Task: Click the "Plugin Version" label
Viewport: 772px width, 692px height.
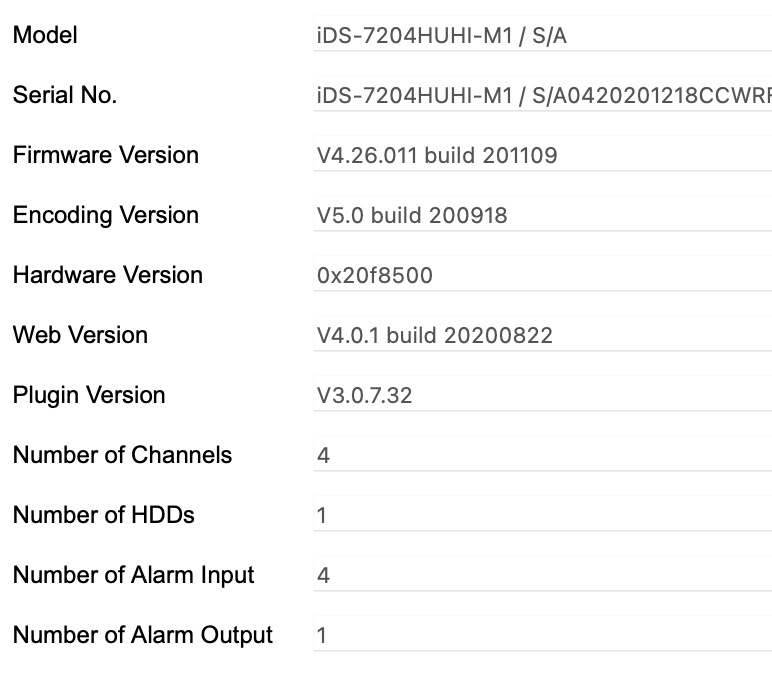Action: (89, 396)
